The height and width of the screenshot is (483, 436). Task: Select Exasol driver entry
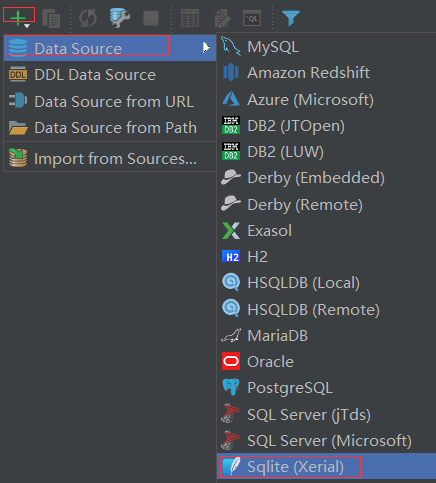click(326, 231)
